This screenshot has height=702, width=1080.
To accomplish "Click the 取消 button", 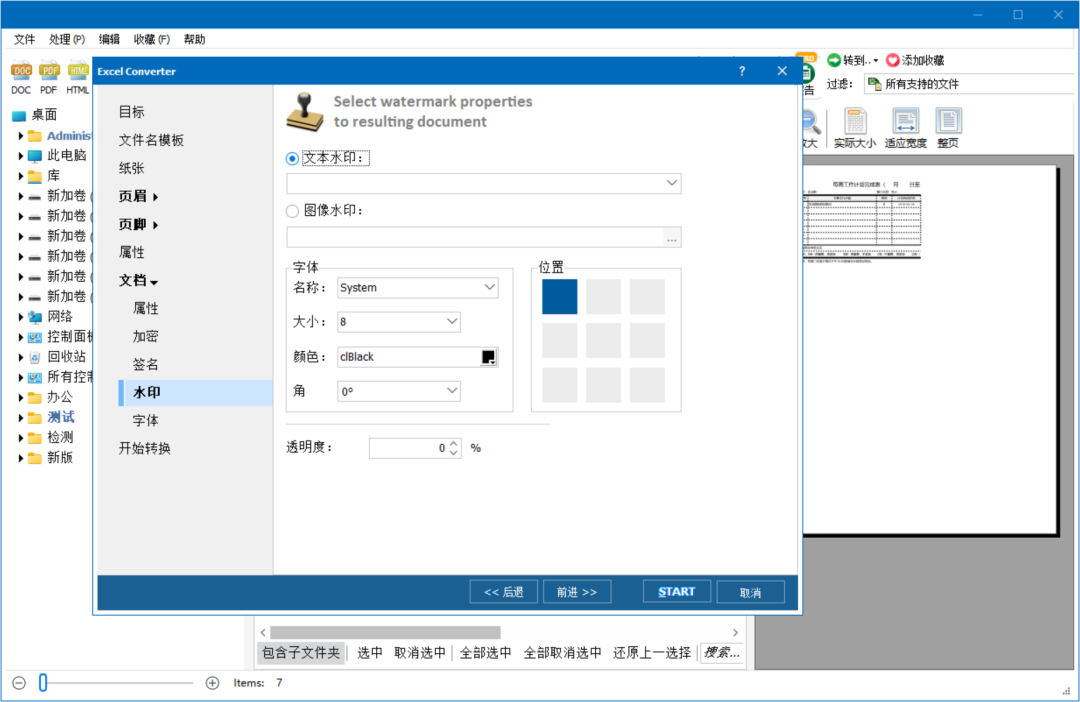I will 750,592.
